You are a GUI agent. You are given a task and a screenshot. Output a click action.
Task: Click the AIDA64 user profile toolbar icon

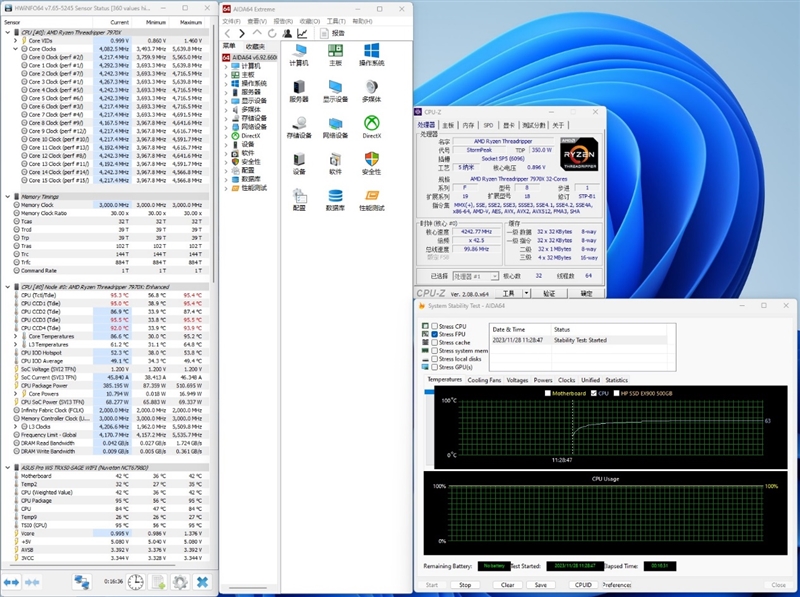(x=287, y=33)
